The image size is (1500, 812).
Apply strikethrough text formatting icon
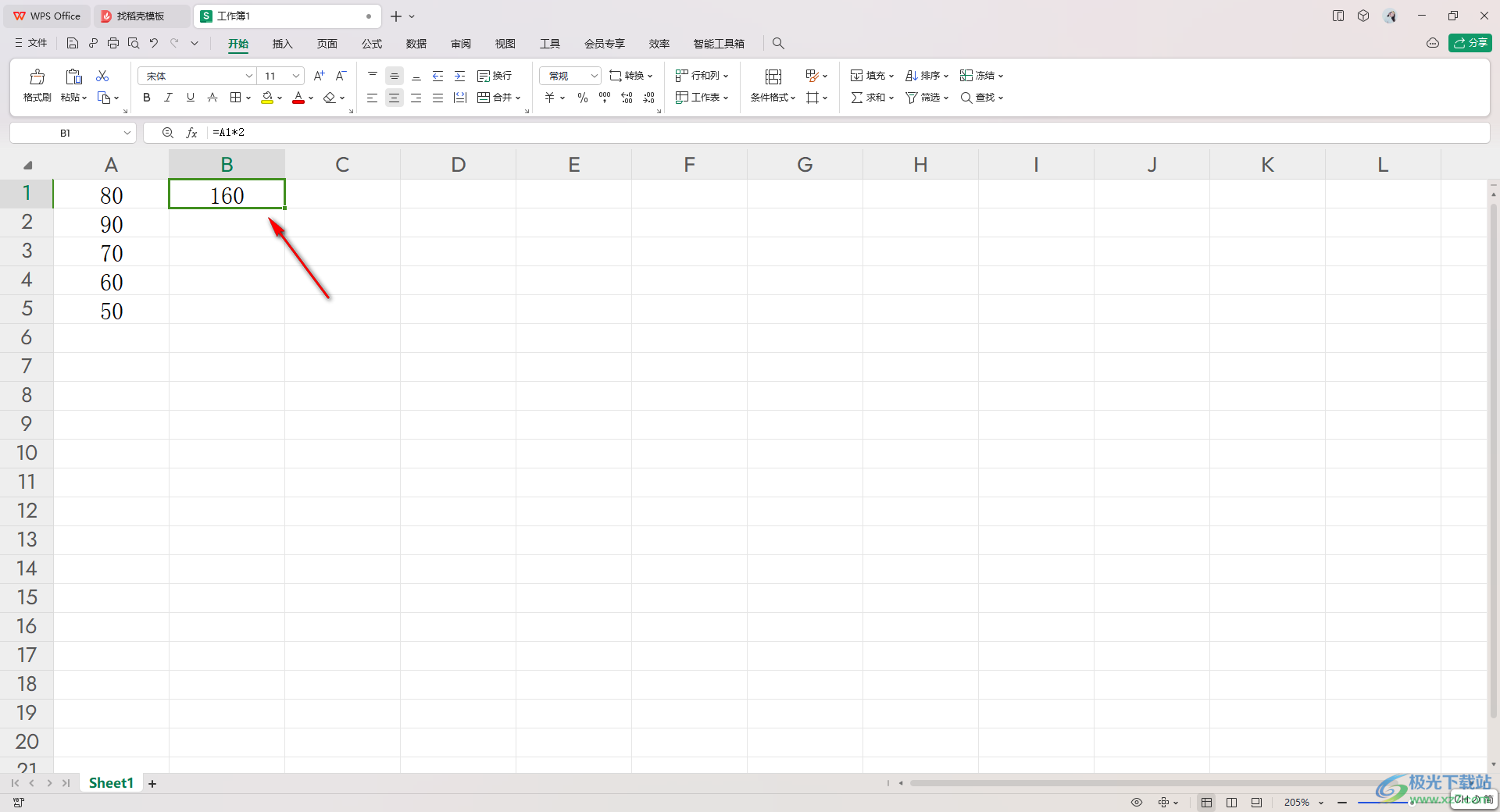click(212, 98)
